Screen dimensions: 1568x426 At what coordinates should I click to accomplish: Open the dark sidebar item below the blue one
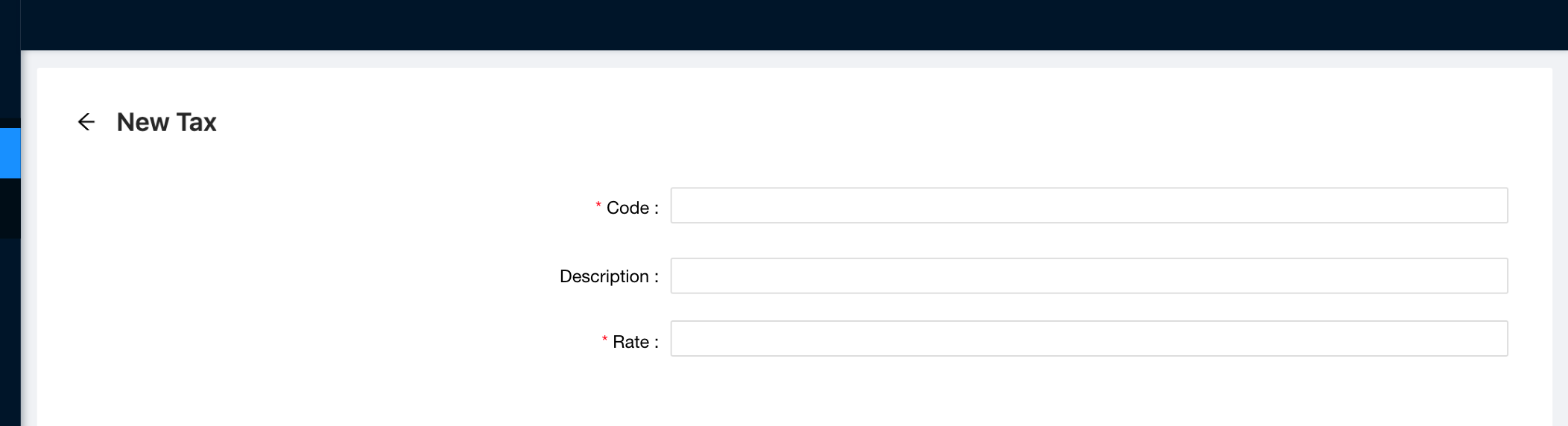10,209
